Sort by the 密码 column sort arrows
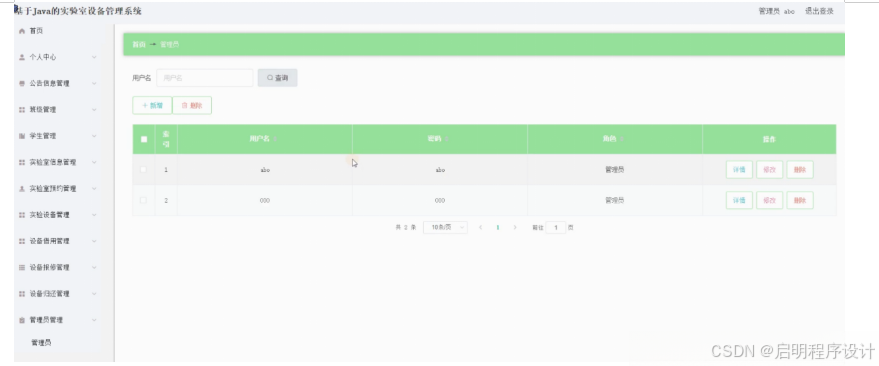 click(447, 139)
